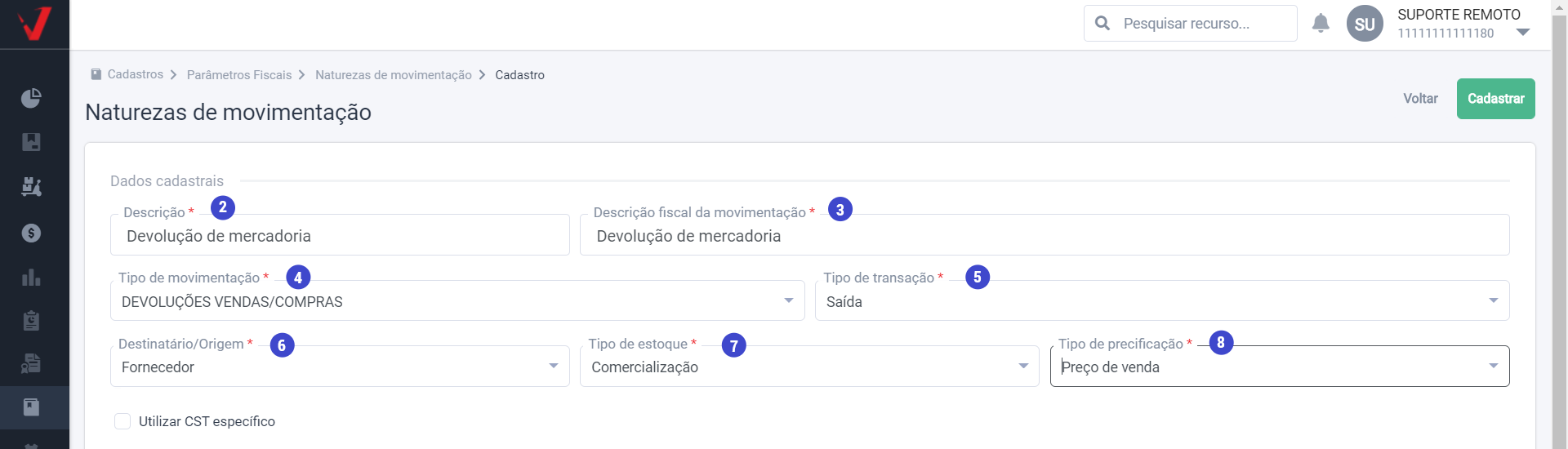The height and width of the screenshot is (449, 1568).
Task: Open the bar chart reports sidebar icon
Action: [x=31, y=278]
